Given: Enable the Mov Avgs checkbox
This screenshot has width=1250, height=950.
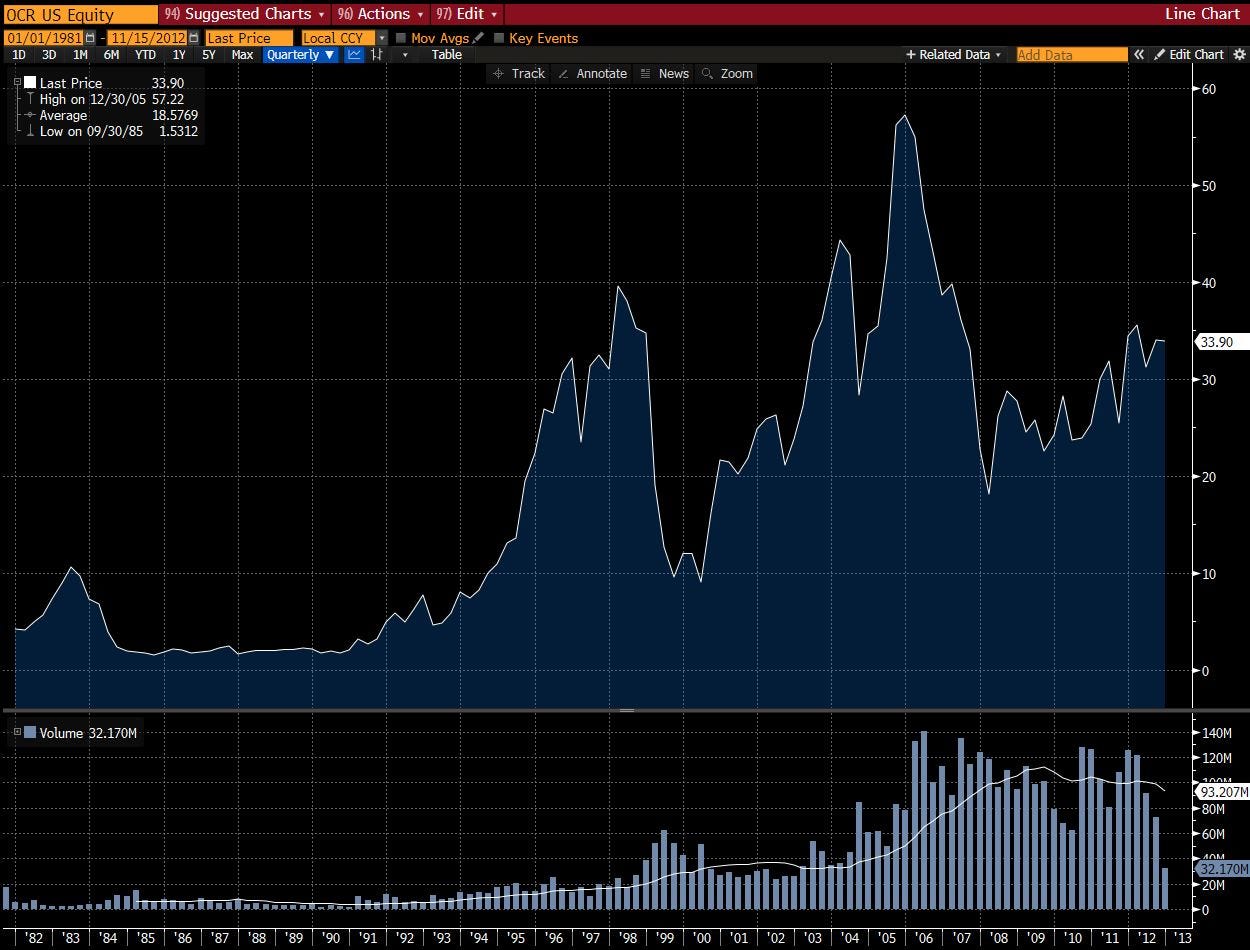Looking at the screenshot, I should [401, 38].
